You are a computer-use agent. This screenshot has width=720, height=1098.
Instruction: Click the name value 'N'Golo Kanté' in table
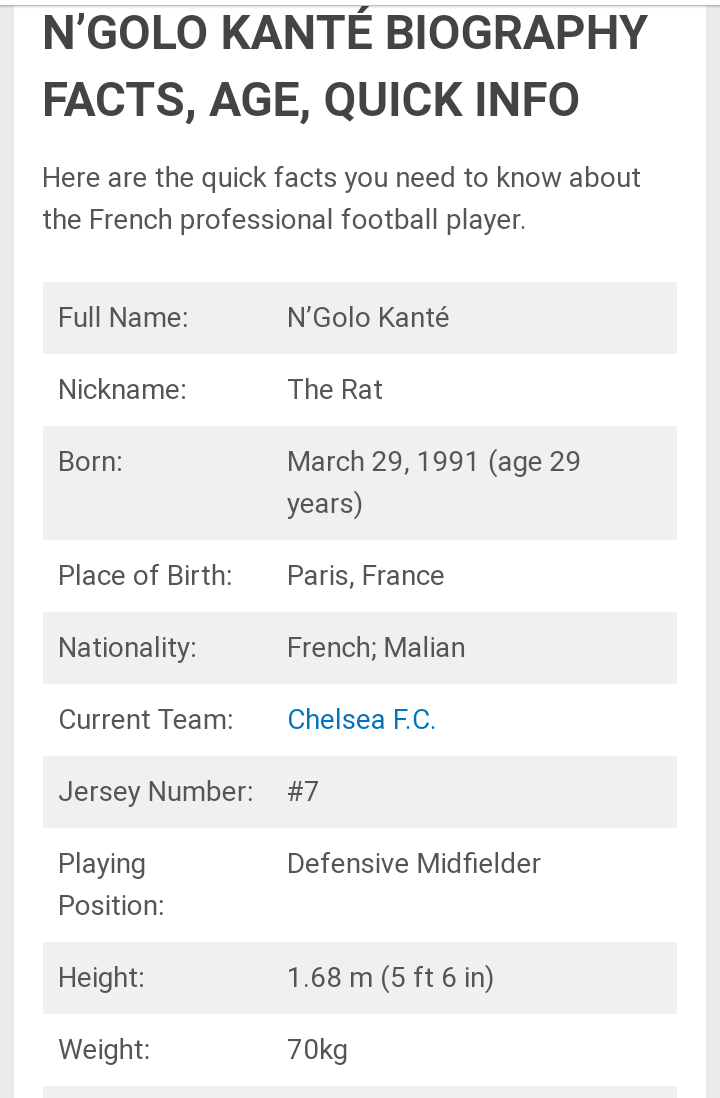coord(368,318)
